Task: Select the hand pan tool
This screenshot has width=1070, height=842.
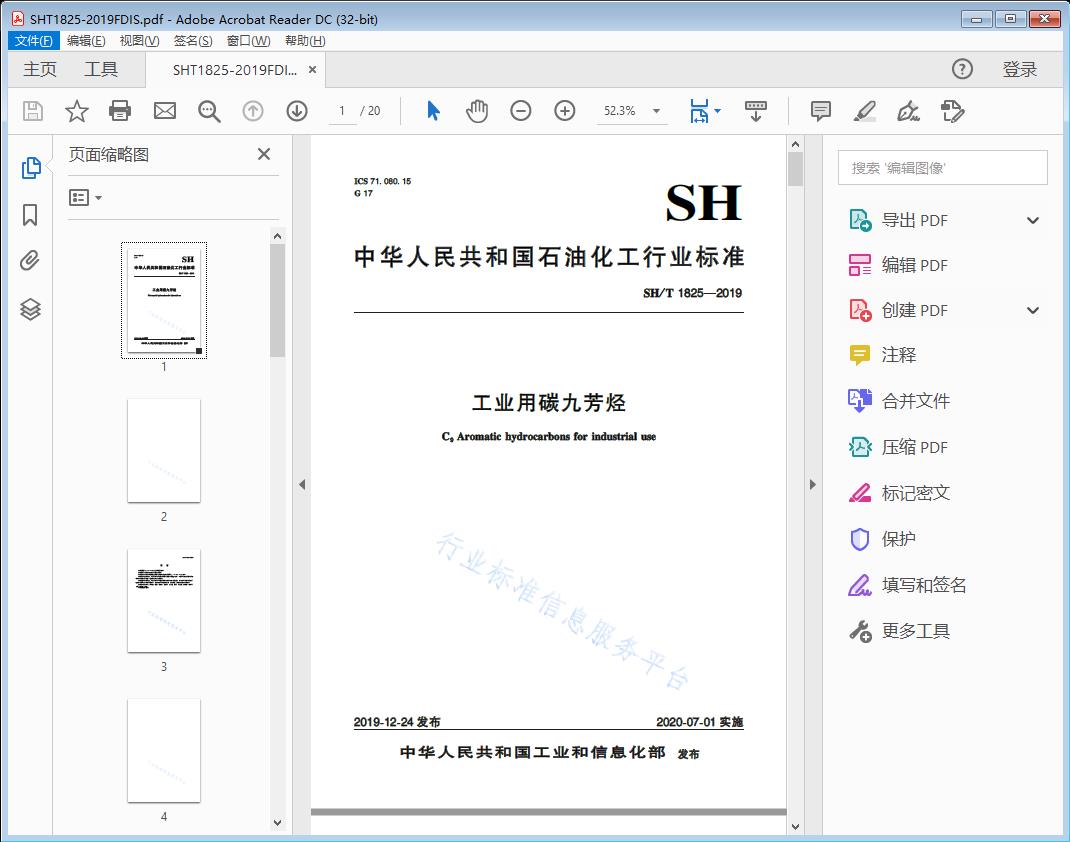Action: point(477,111)
